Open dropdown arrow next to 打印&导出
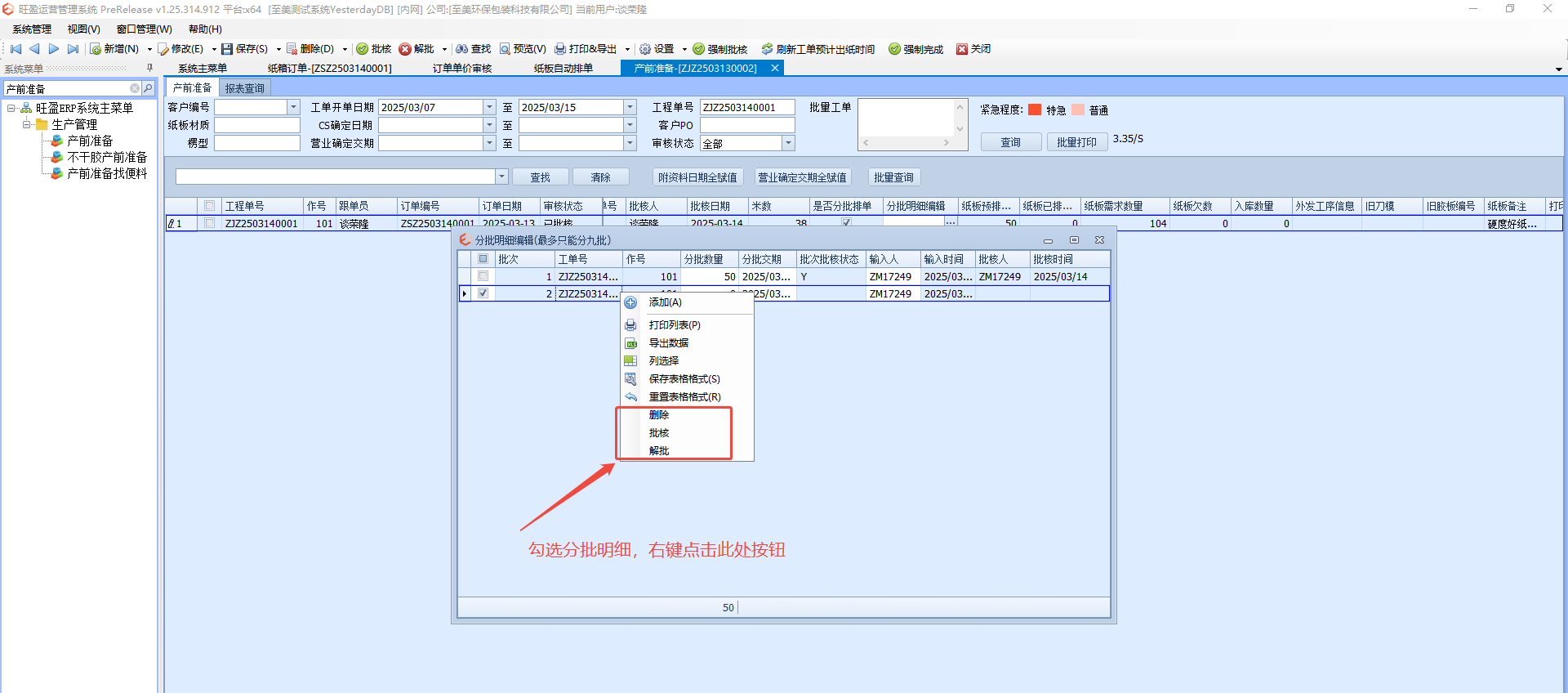The width and height of the screenshot is (1568, 693). point(627,49)
